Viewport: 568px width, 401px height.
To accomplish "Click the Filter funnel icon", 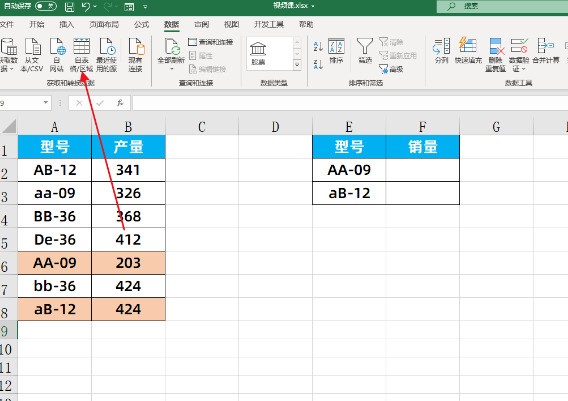I will click(x=365, y=46).
